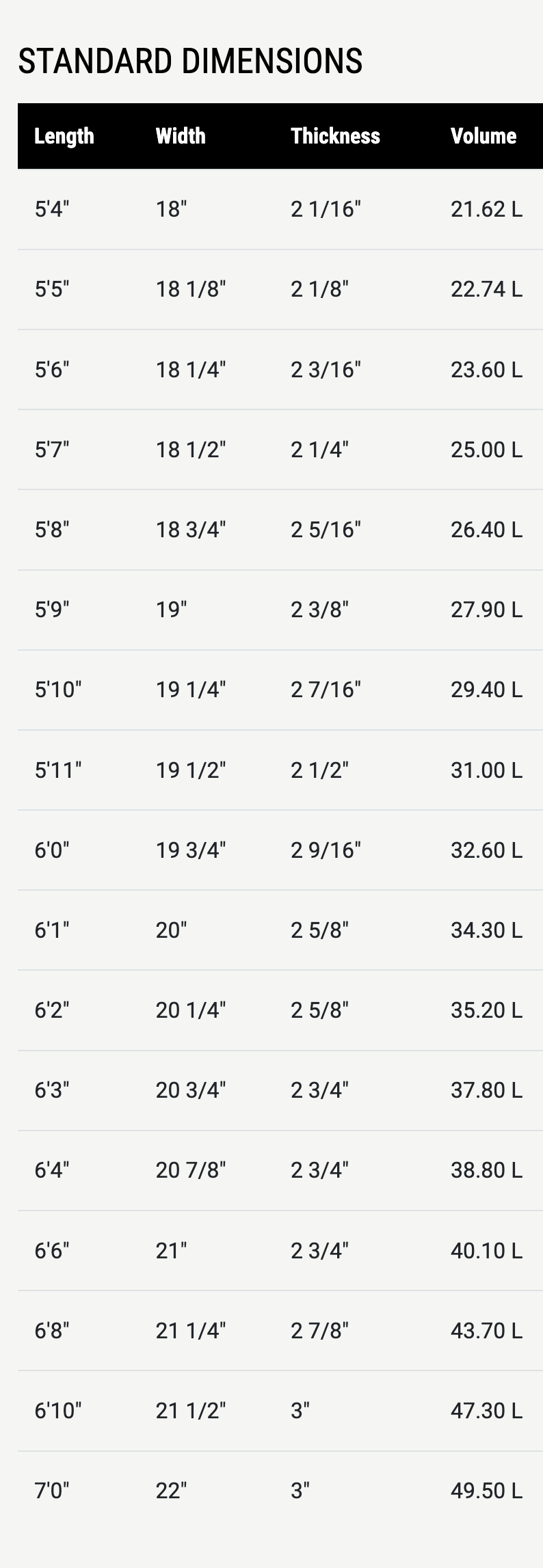The width and height of the screenshot is (543, 1568).
Task: Click the 2 9/16" thickness cell
Action: tap(326, 850)
